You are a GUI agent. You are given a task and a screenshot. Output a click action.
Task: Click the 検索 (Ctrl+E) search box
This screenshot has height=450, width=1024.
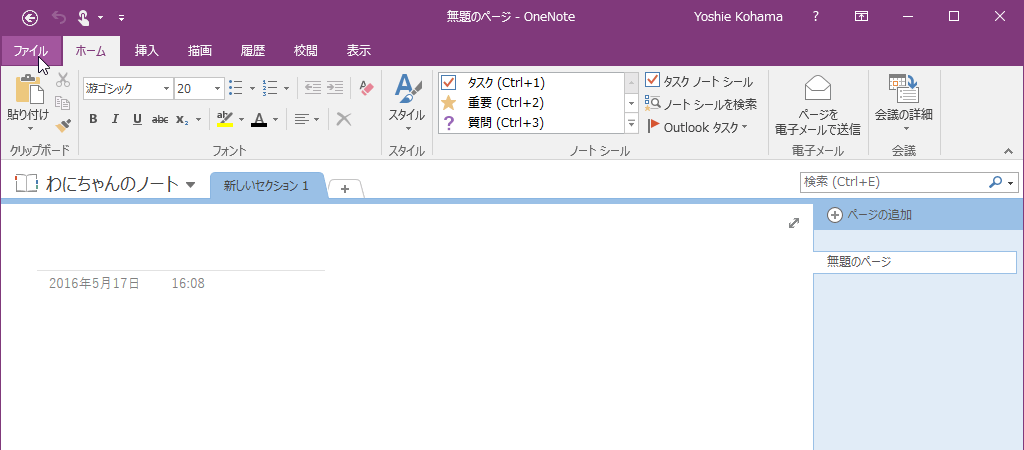(894, 182)
